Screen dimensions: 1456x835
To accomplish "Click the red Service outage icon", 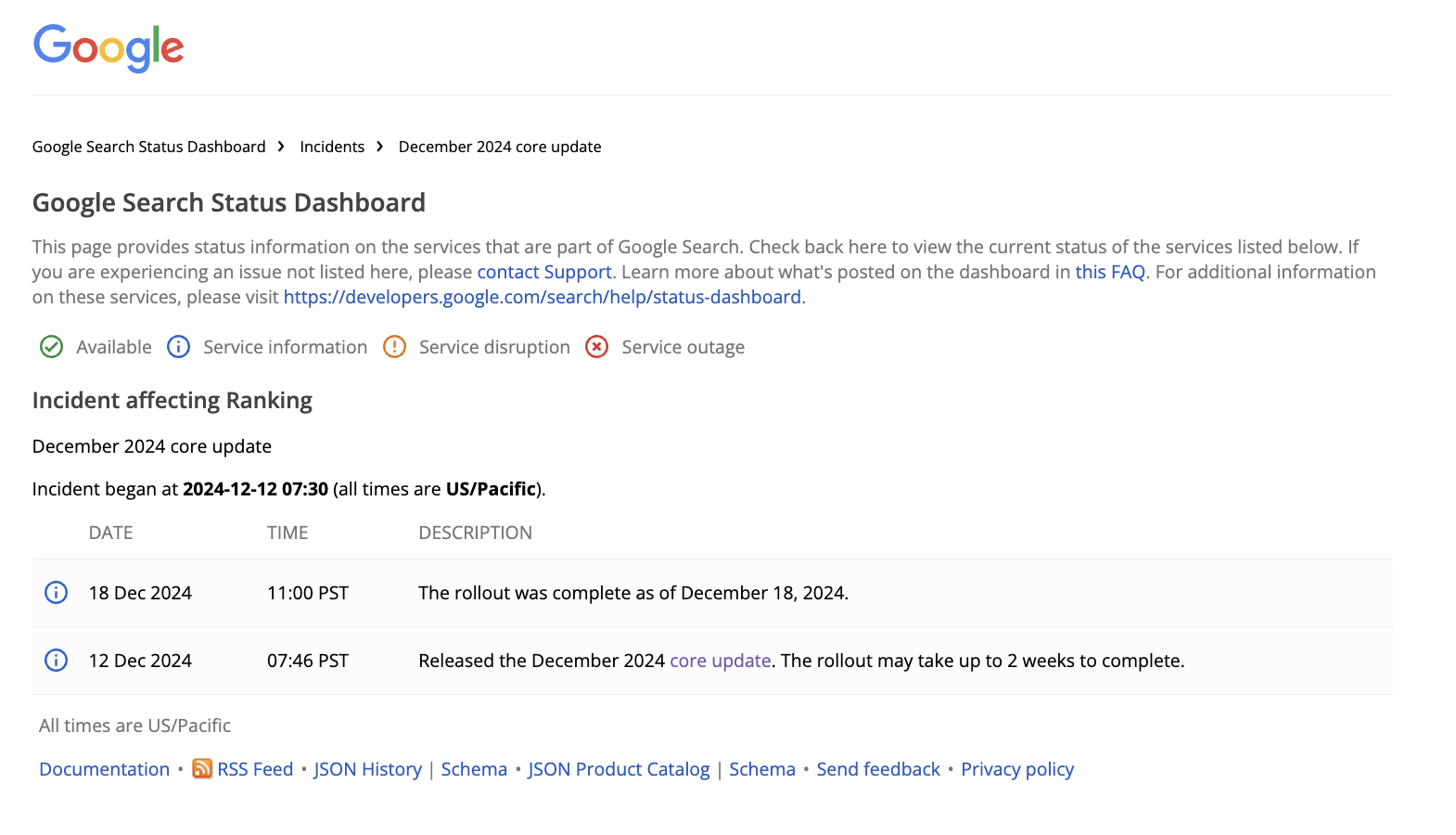I will [x=596, y=347].
